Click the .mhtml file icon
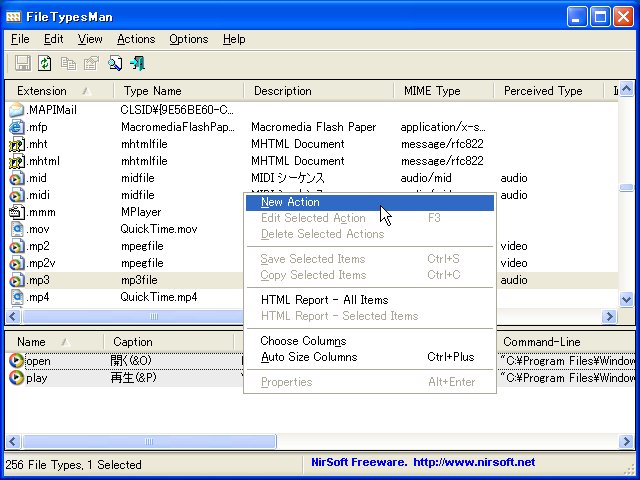The height and width of the screenshot is (480, 640). pos(16,161)
